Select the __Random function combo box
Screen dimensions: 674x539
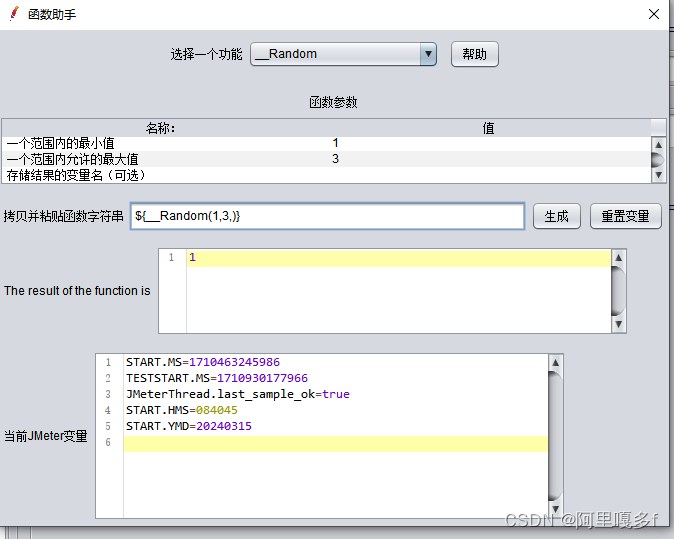pos(343,54)
